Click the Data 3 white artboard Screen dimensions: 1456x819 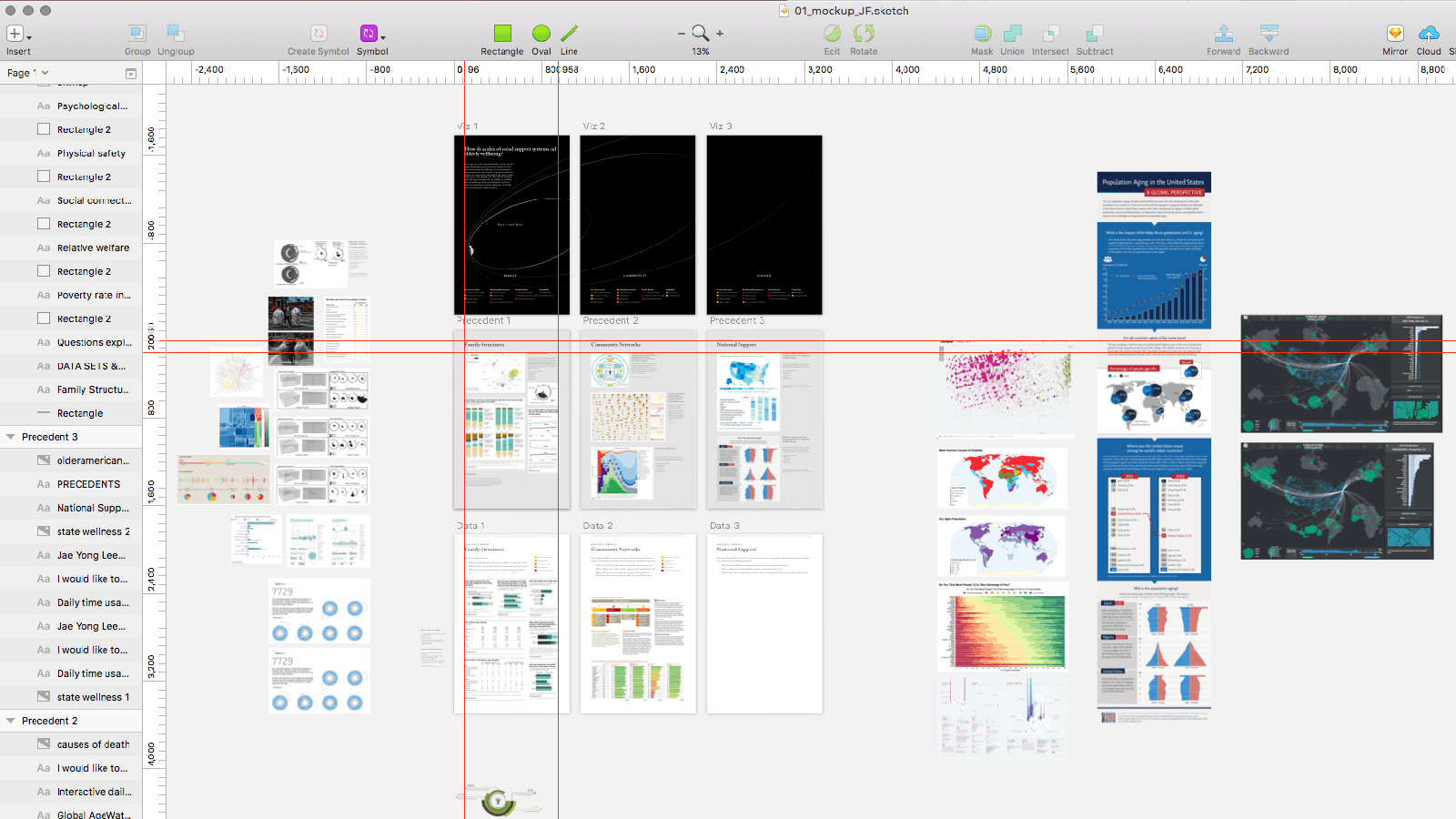[x=764, y=624]
